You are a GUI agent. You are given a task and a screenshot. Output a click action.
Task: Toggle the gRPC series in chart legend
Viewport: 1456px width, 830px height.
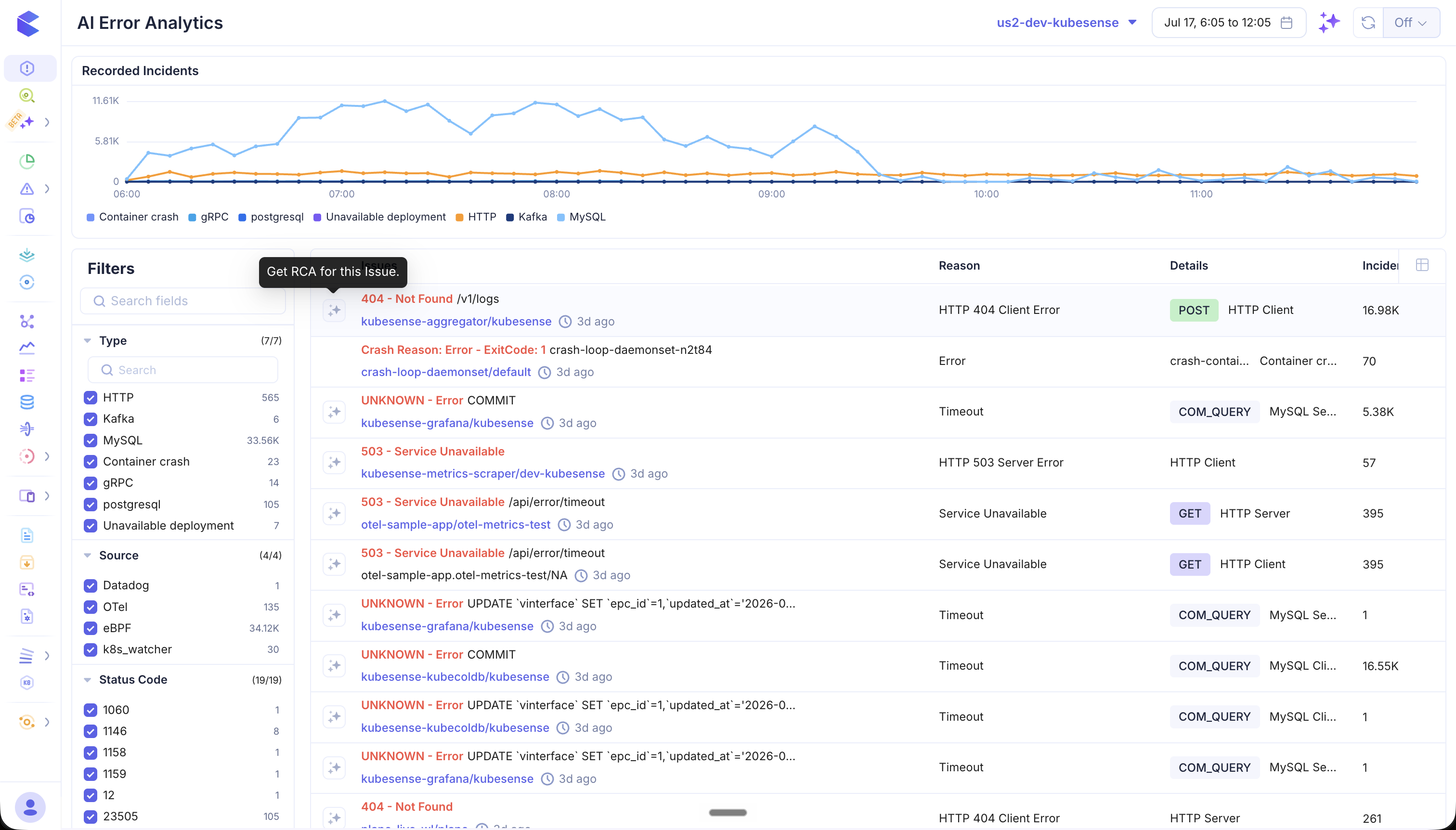pyautogui.click(x=208, y=217)
